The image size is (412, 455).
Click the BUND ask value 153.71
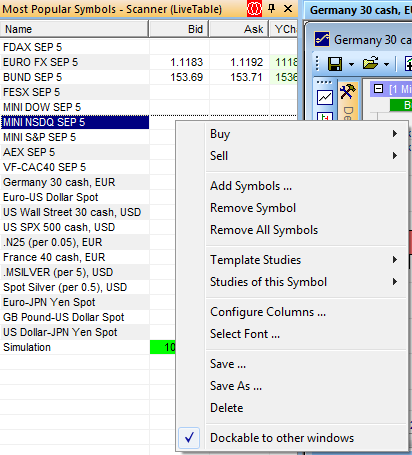pos(246,77)
